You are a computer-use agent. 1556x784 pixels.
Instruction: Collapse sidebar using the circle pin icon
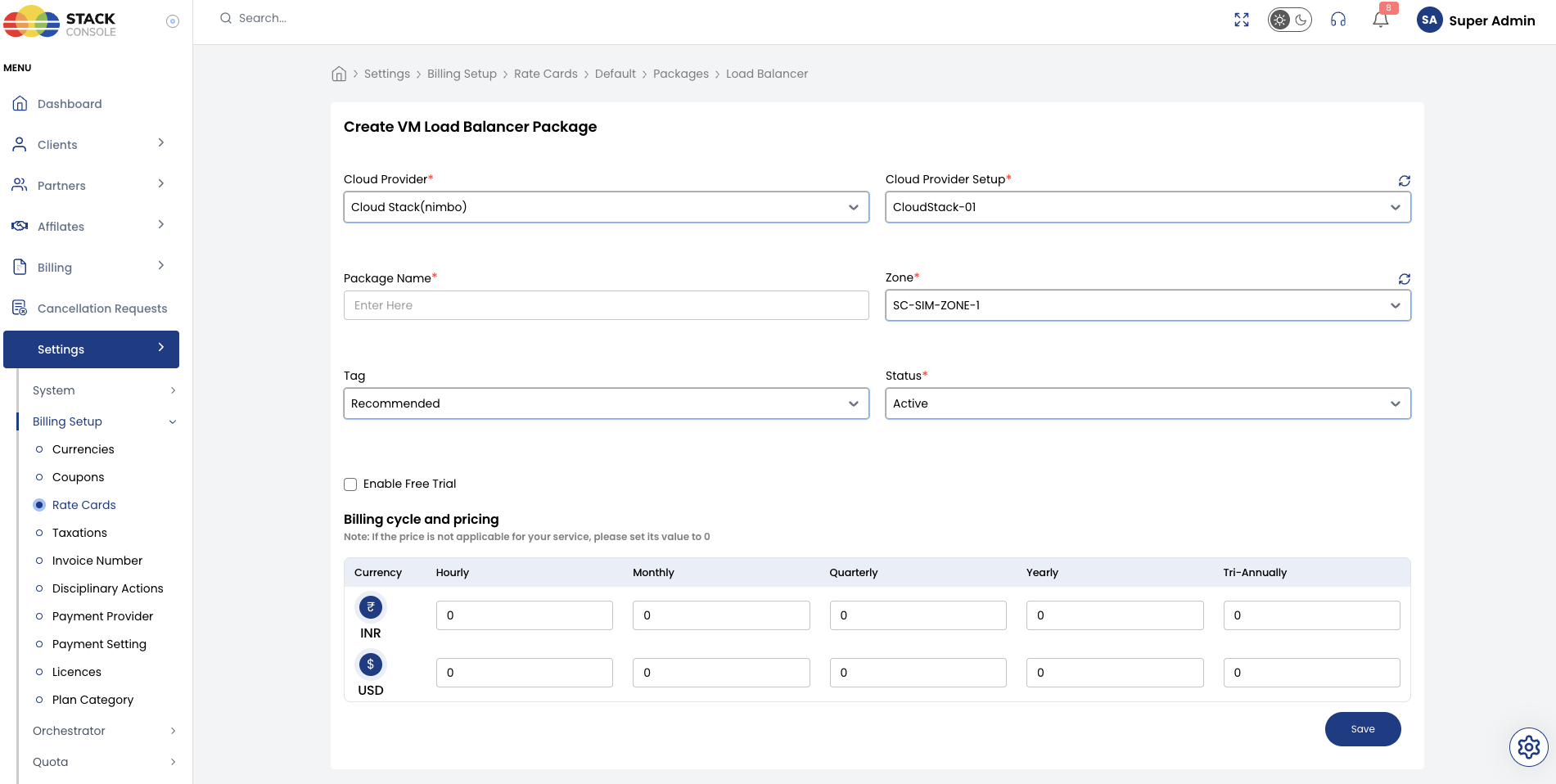[173, 21]
